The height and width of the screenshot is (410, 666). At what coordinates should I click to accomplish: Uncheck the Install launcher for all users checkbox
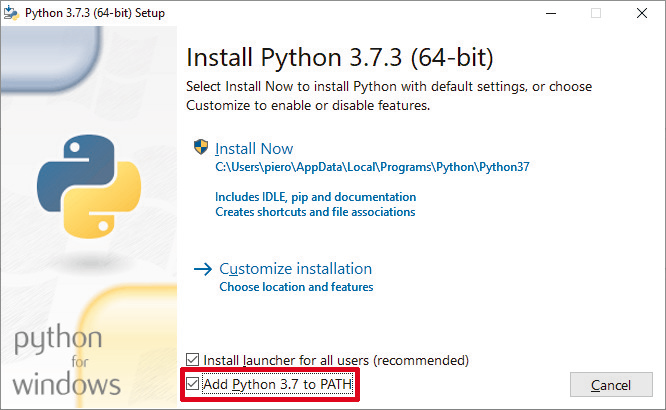(193, 360)
